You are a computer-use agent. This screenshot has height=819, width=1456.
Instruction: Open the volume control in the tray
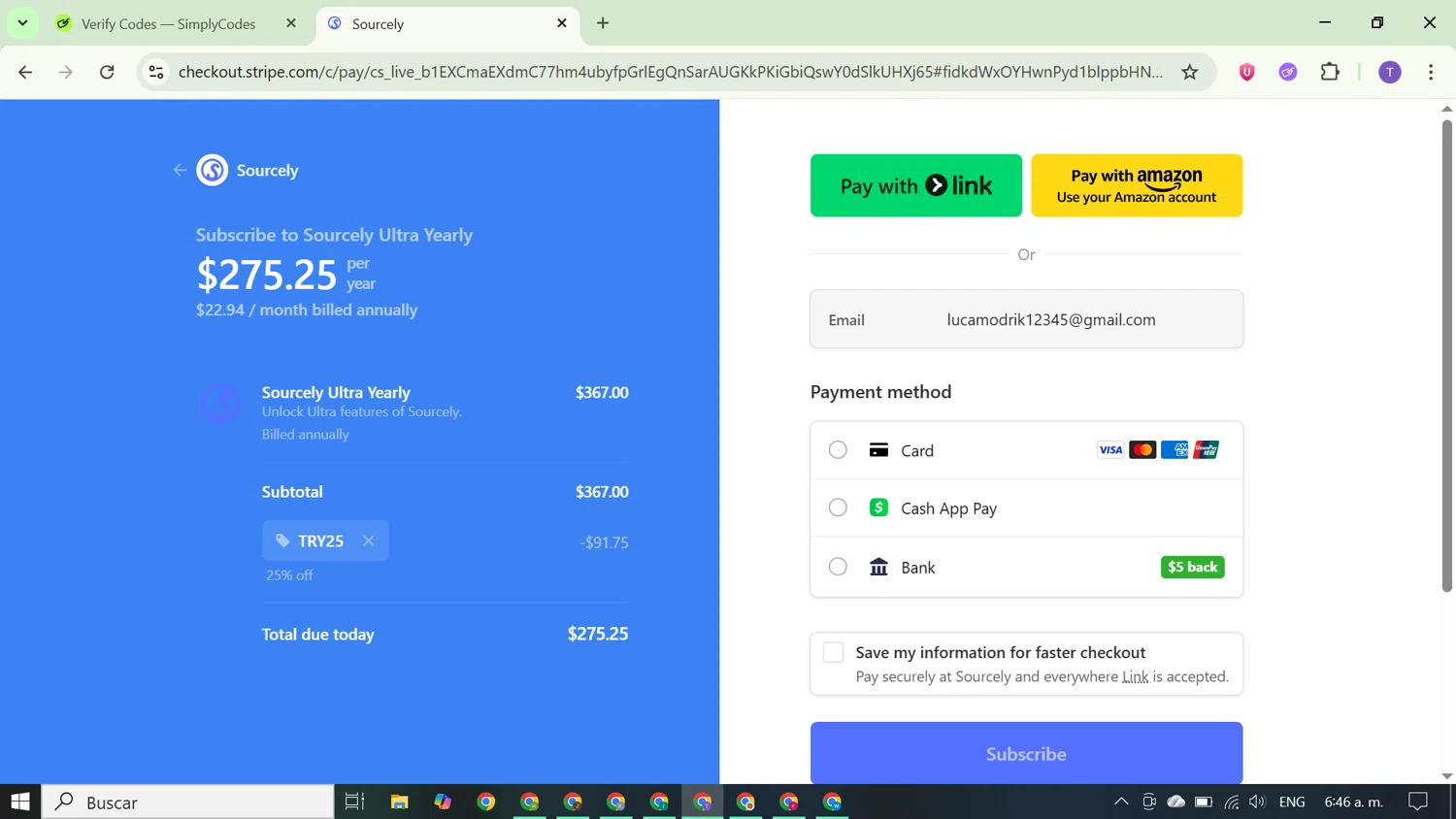pos(1258,802)
